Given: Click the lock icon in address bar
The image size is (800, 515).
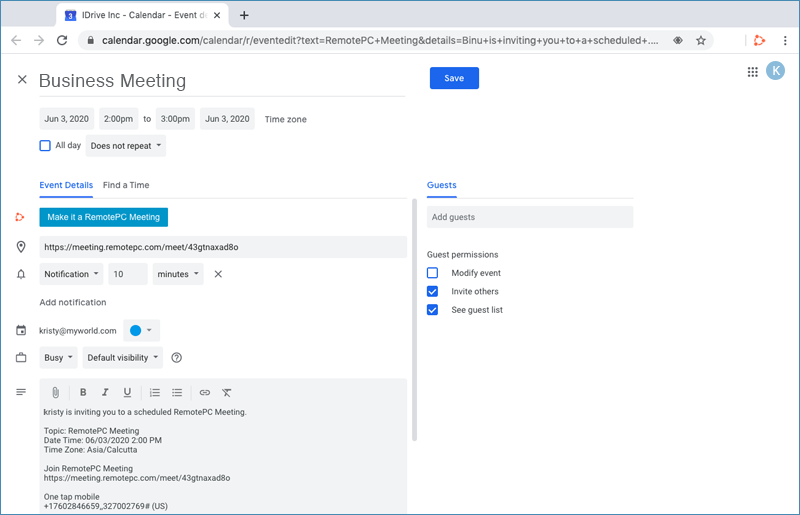Looking at the screenshot, I should 91,40.
